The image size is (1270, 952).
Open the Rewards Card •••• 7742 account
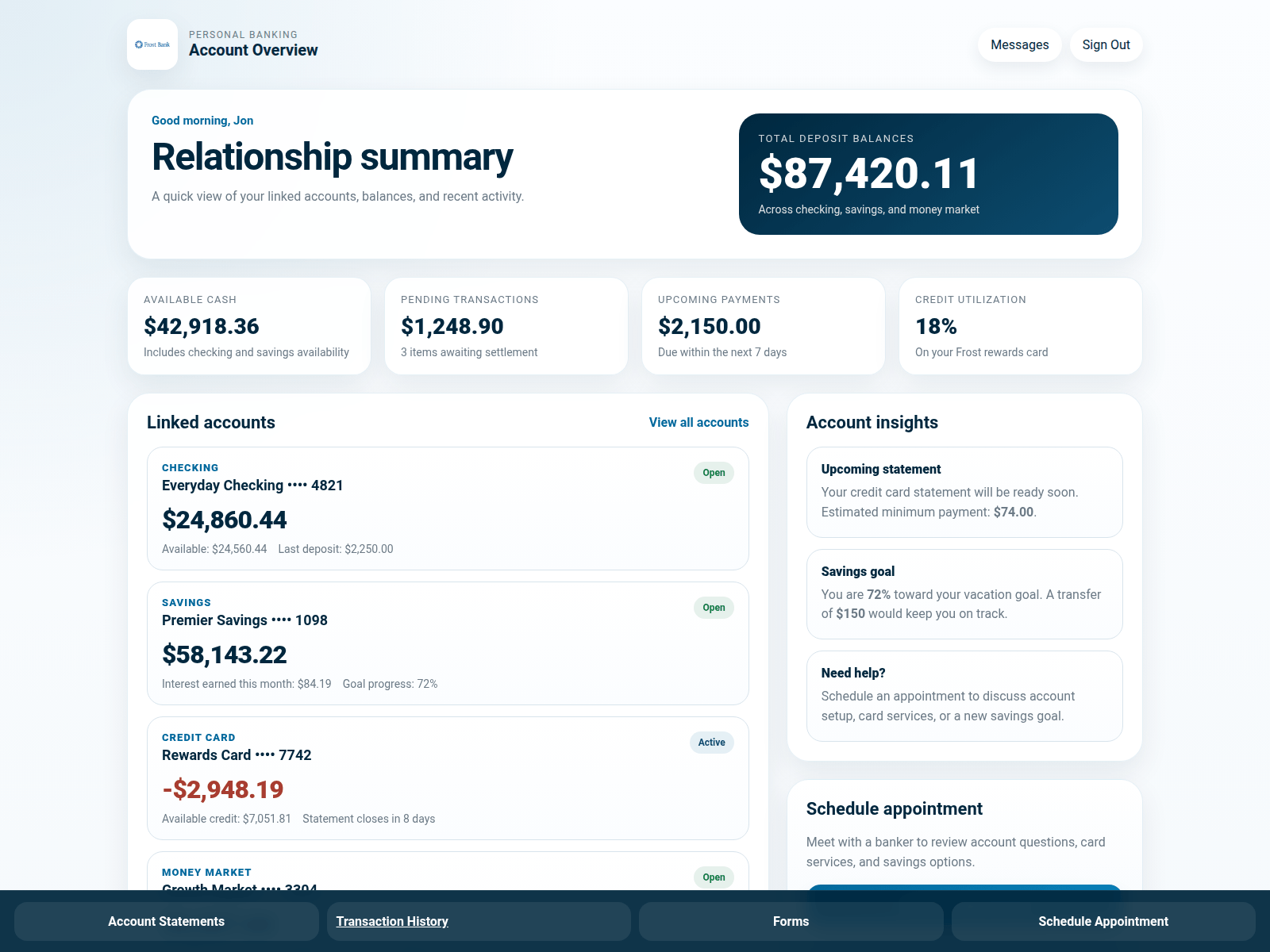tap(448, 778)
